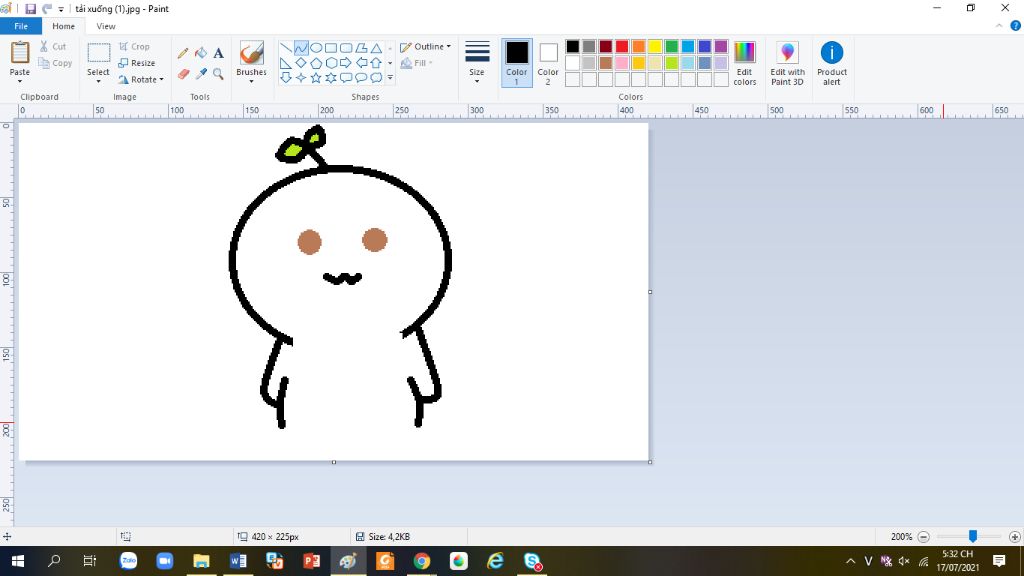Choose the Right arrow shape
The image size is (1024, 576).
346,63
